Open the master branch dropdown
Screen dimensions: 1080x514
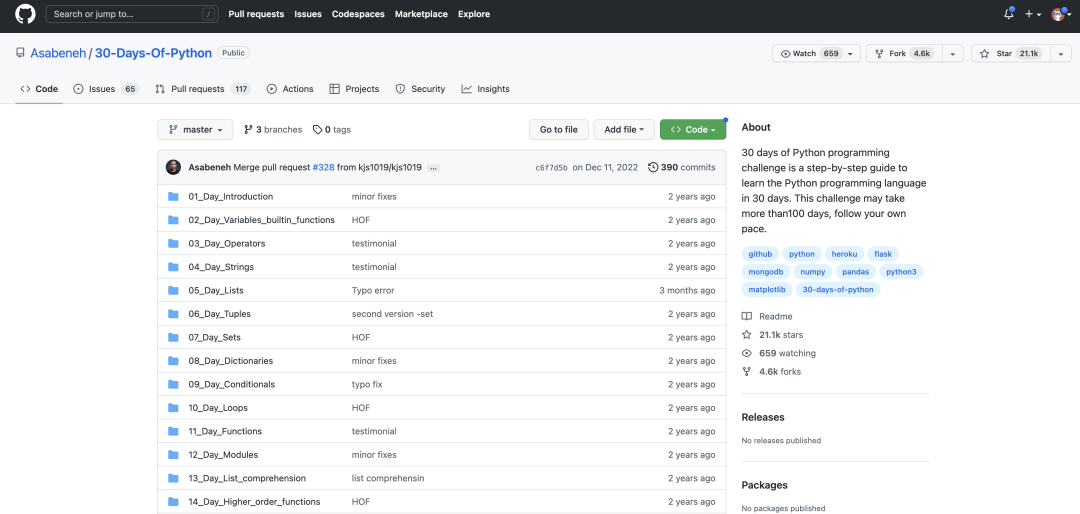coord(195,130)
